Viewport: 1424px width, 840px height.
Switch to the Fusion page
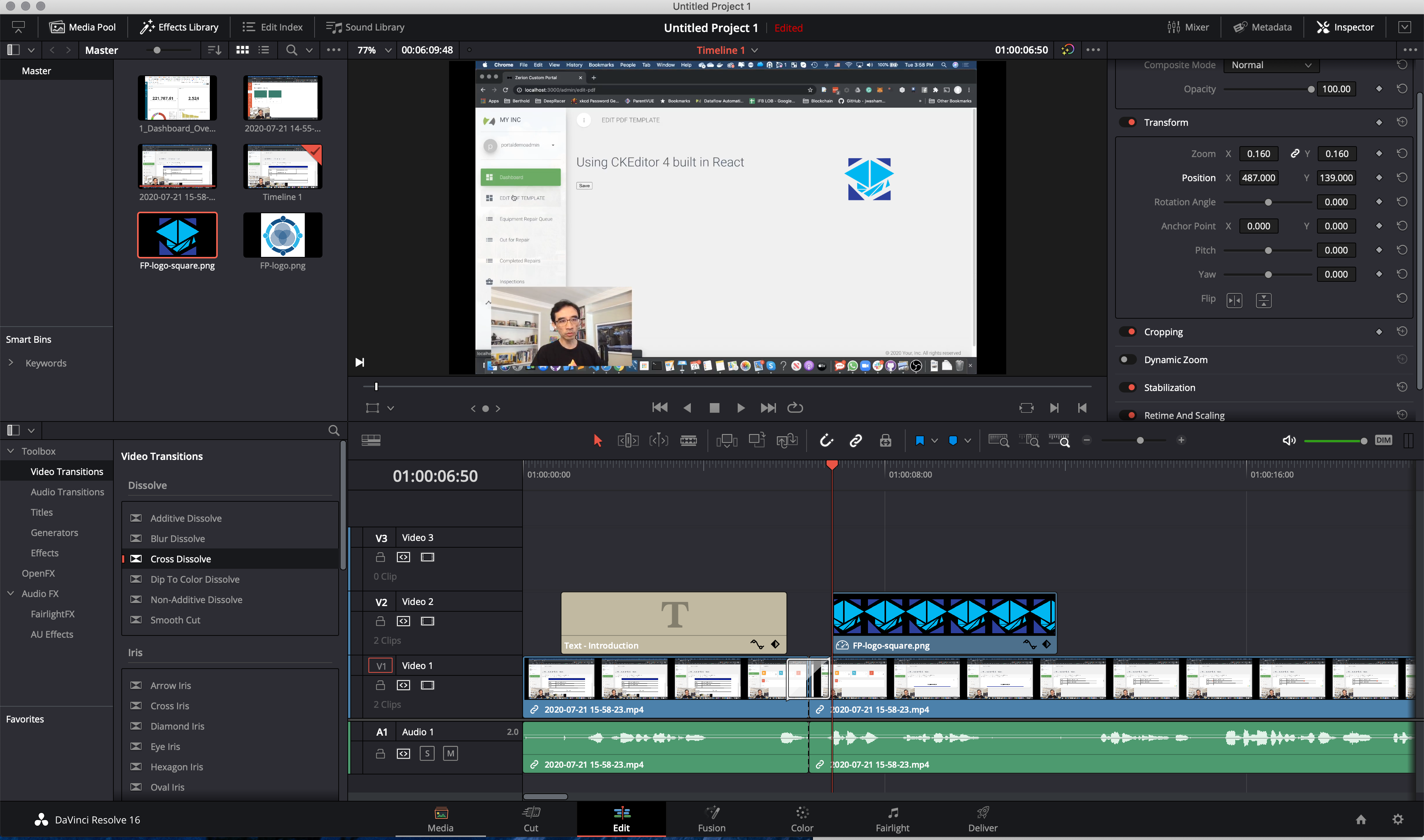click(x=711, y=819)
